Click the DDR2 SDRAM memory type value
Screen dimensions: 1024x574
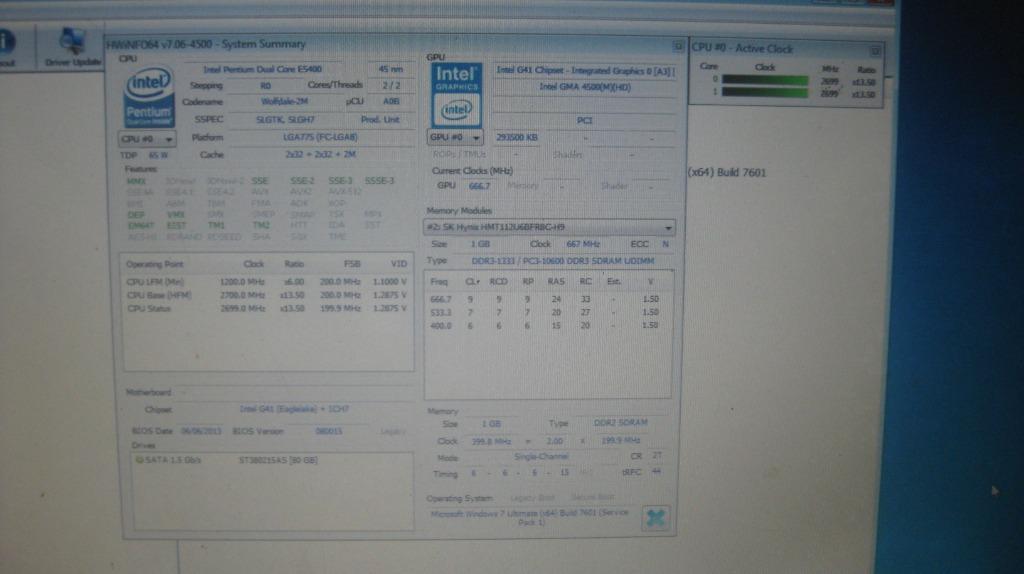(620, 423)
